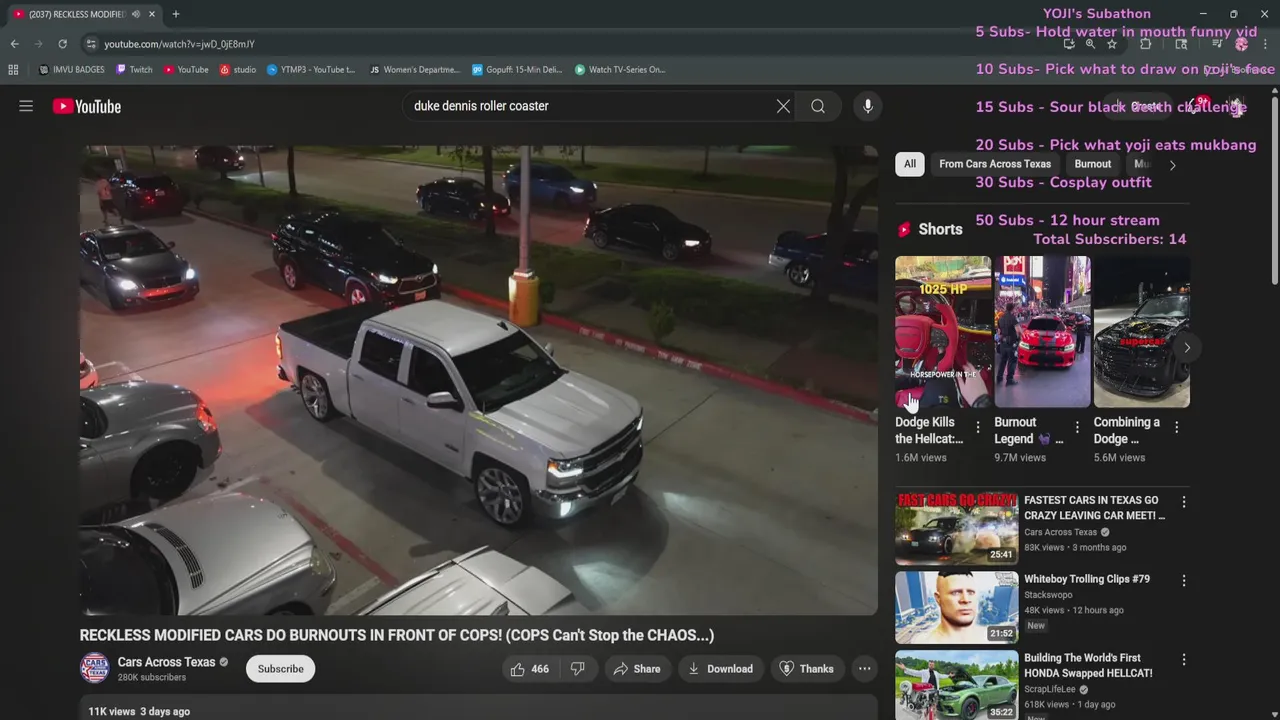Open zoom magnifier in address bar
Screen dimensions: 1280x720
point(1090,44)
